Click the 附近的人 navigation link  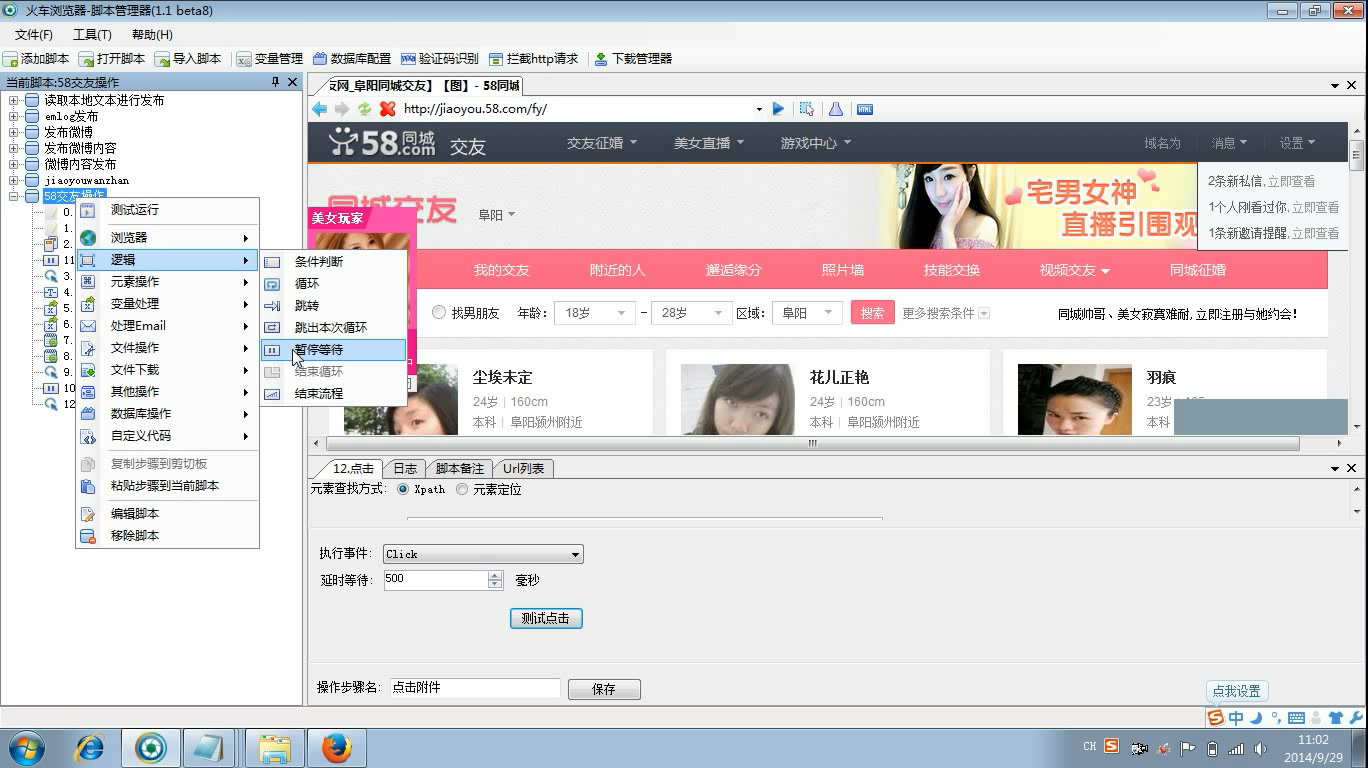pos(617,270)
